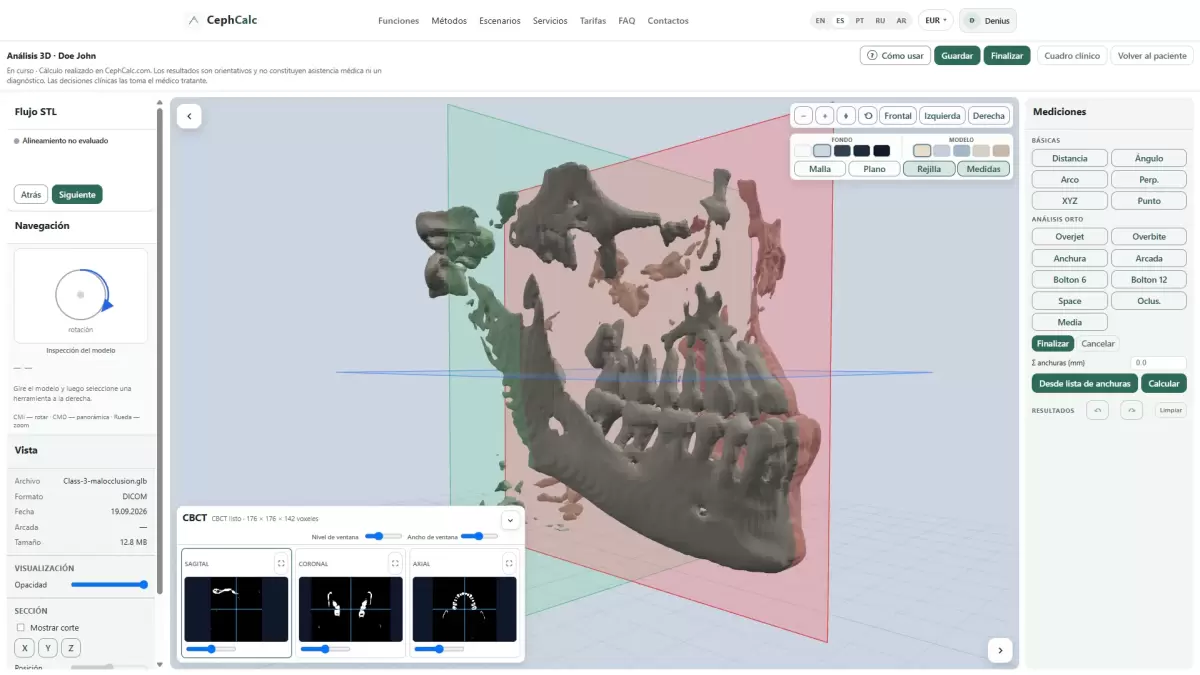Pick the white Fondo color swatch
This screenshot has height=675, width=1200.
pos(802,151)
